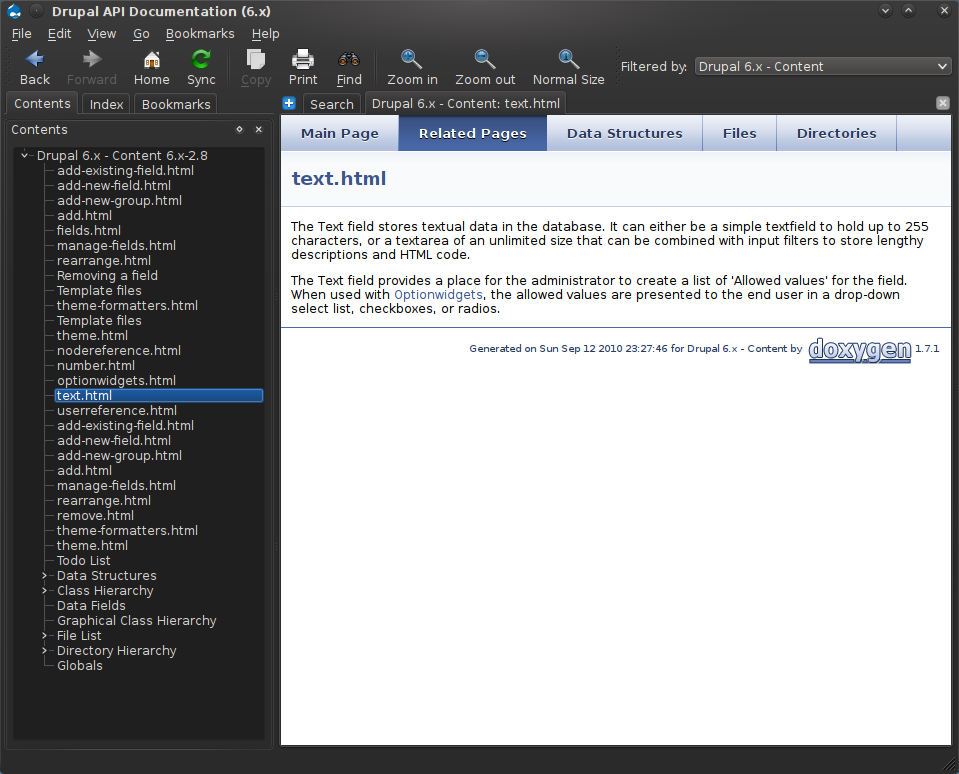959x774 pixels.
Task: Open the Help menu
Action: [265, 34]
